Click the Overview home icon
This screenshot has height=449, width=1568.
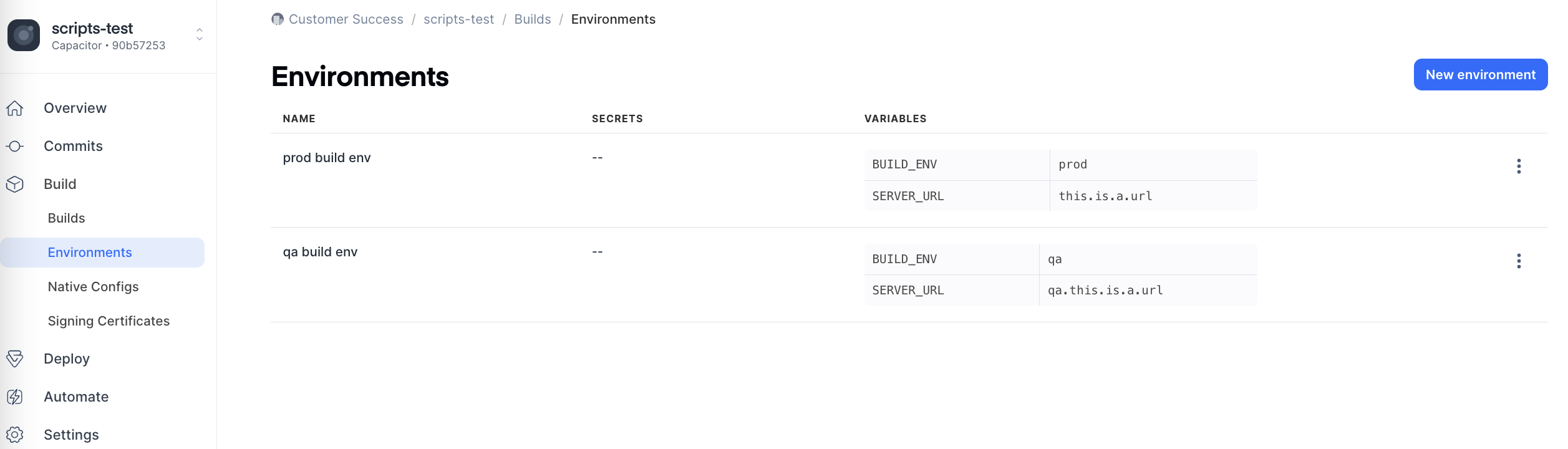15,109
